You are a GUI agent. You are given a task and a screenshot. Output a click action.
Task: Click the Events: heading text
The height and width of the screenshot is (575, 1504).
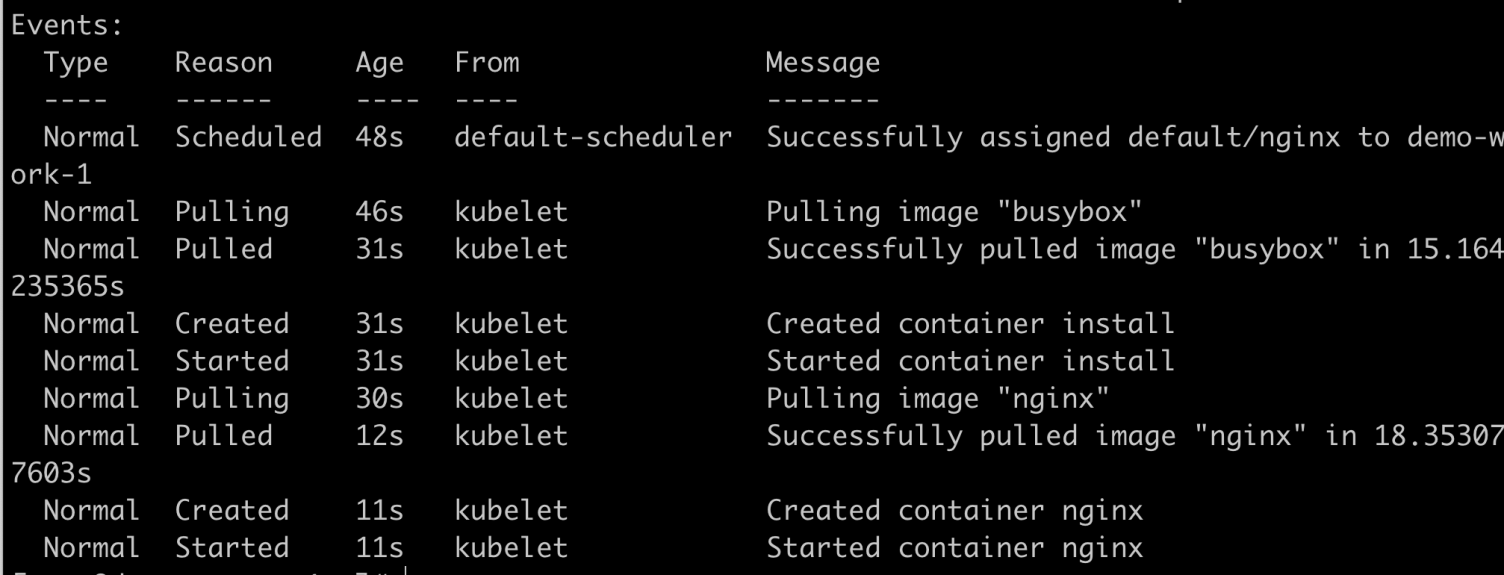[x=64, y=26]
